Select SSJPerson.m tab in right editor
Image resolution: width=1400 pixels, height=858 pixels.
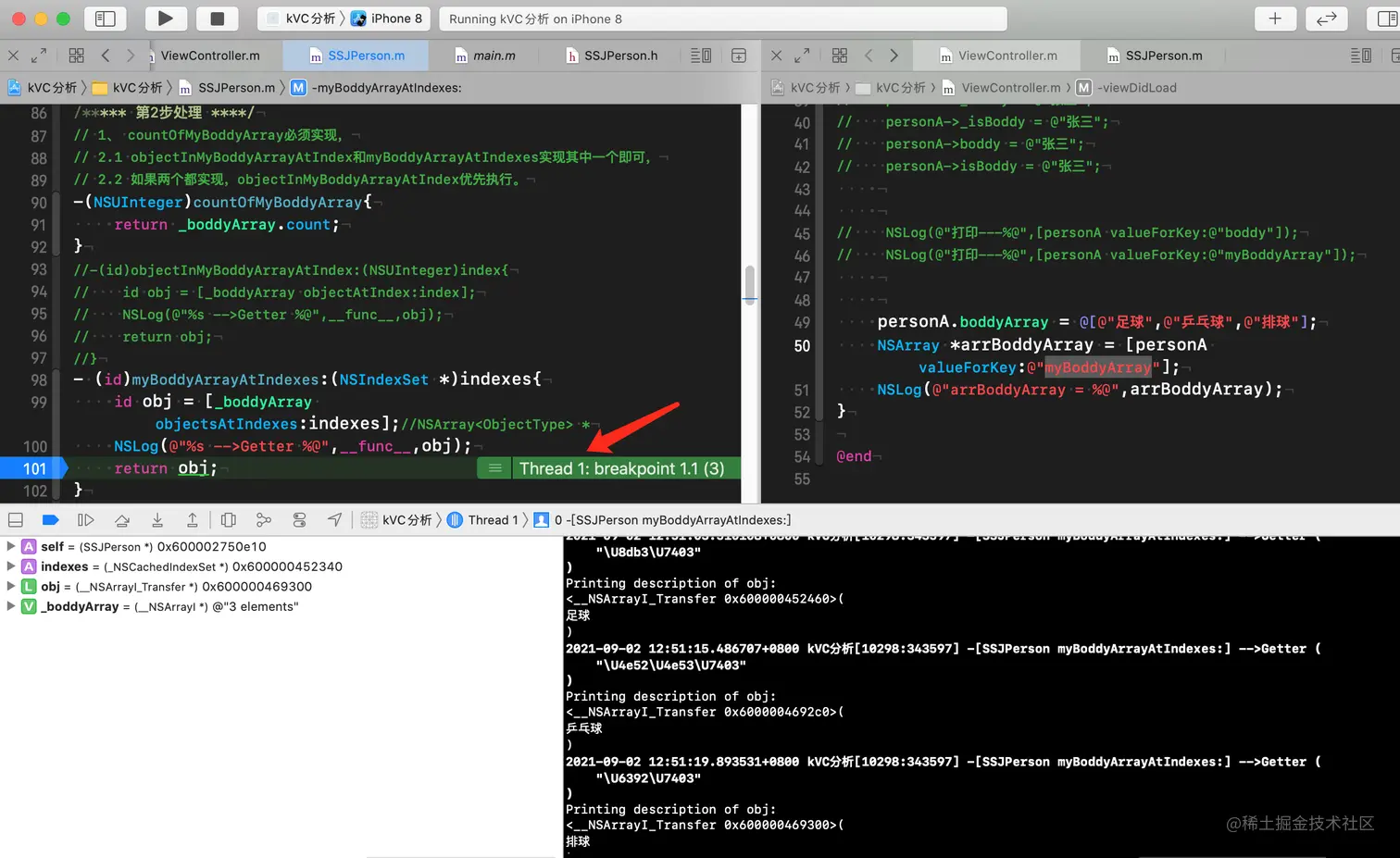tap(1155, 56)
